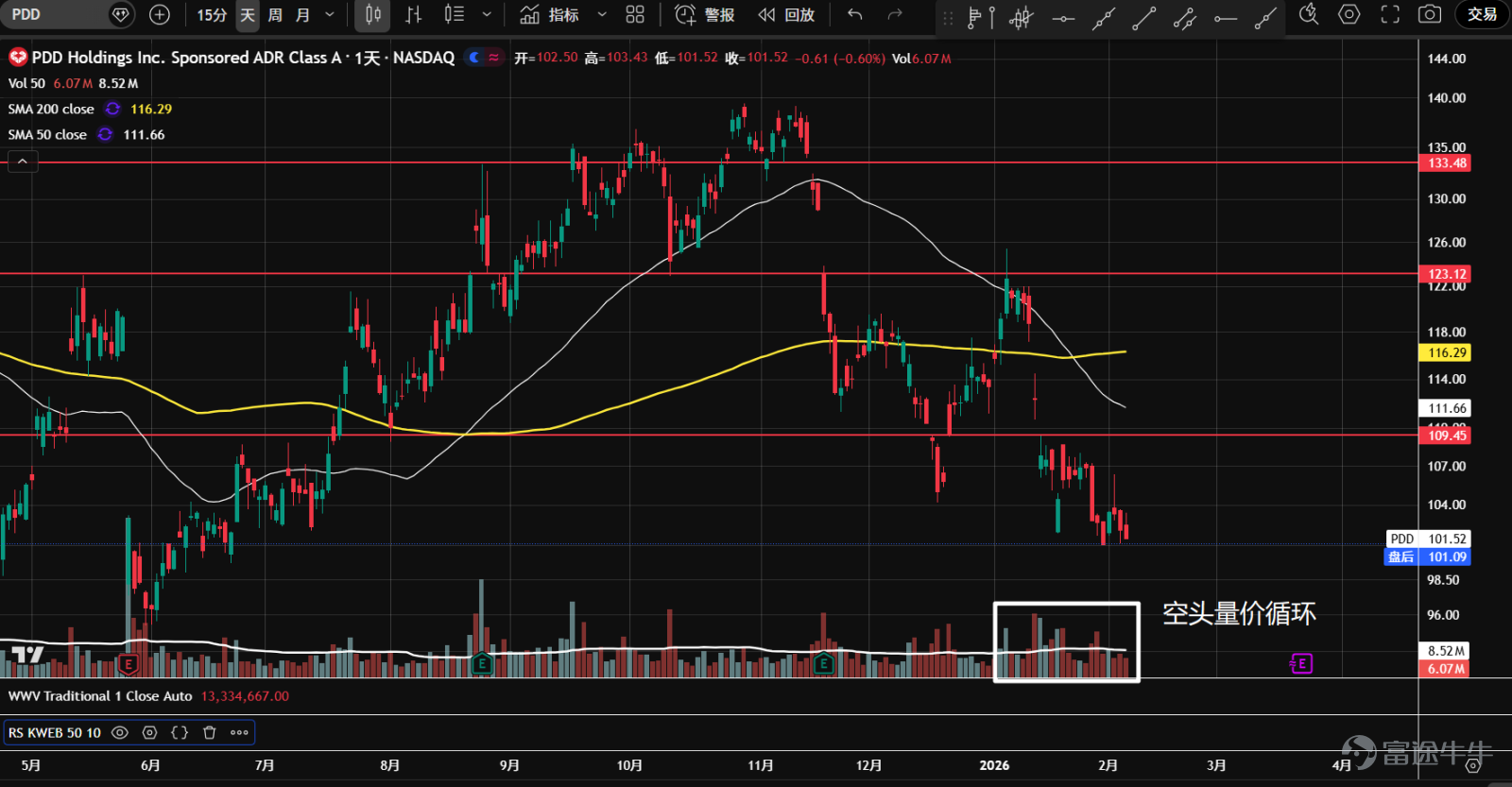Create an alert with 警报 button
Viewport: 1512px width, 787px height.
pyautogui.click(x=705, y=15)
